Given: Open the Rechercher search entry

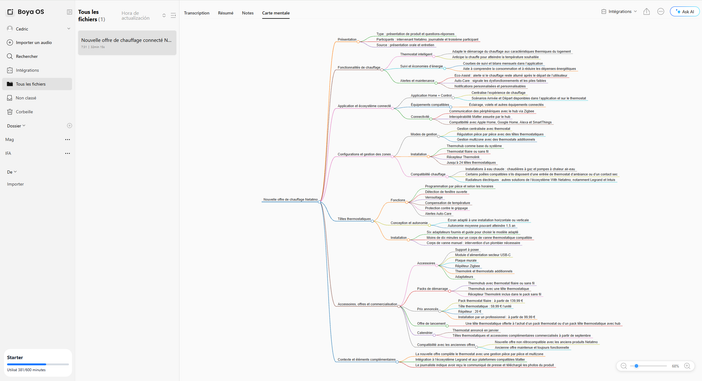Looking at the screenshot, I should pyautogui.click(x=37, y=56).
